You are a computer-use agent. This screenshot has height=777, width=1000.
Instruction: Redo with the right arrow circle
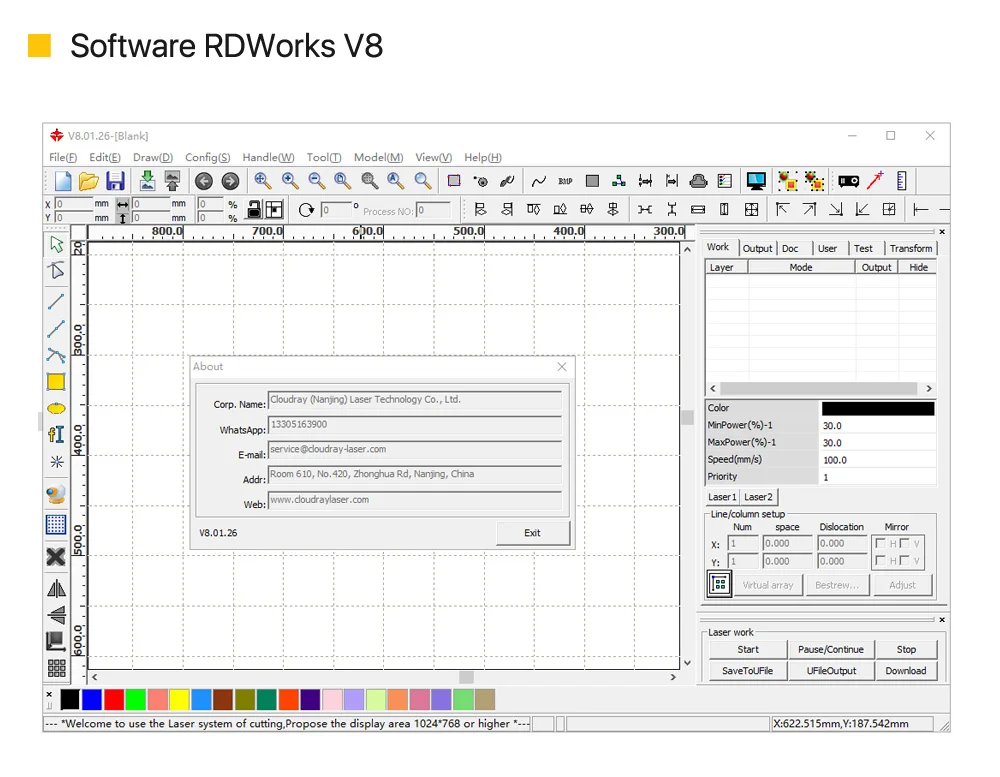click(230, 182)
